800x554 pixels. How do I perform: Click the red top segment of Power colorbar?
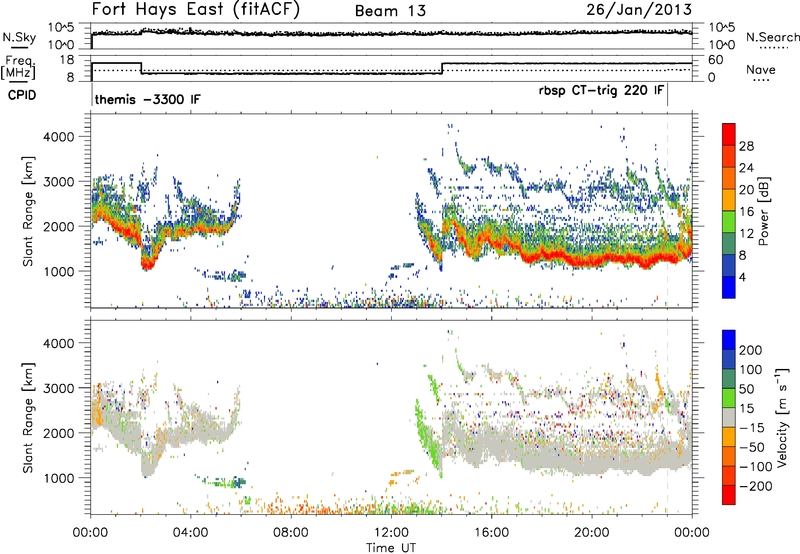coord(729,133)
